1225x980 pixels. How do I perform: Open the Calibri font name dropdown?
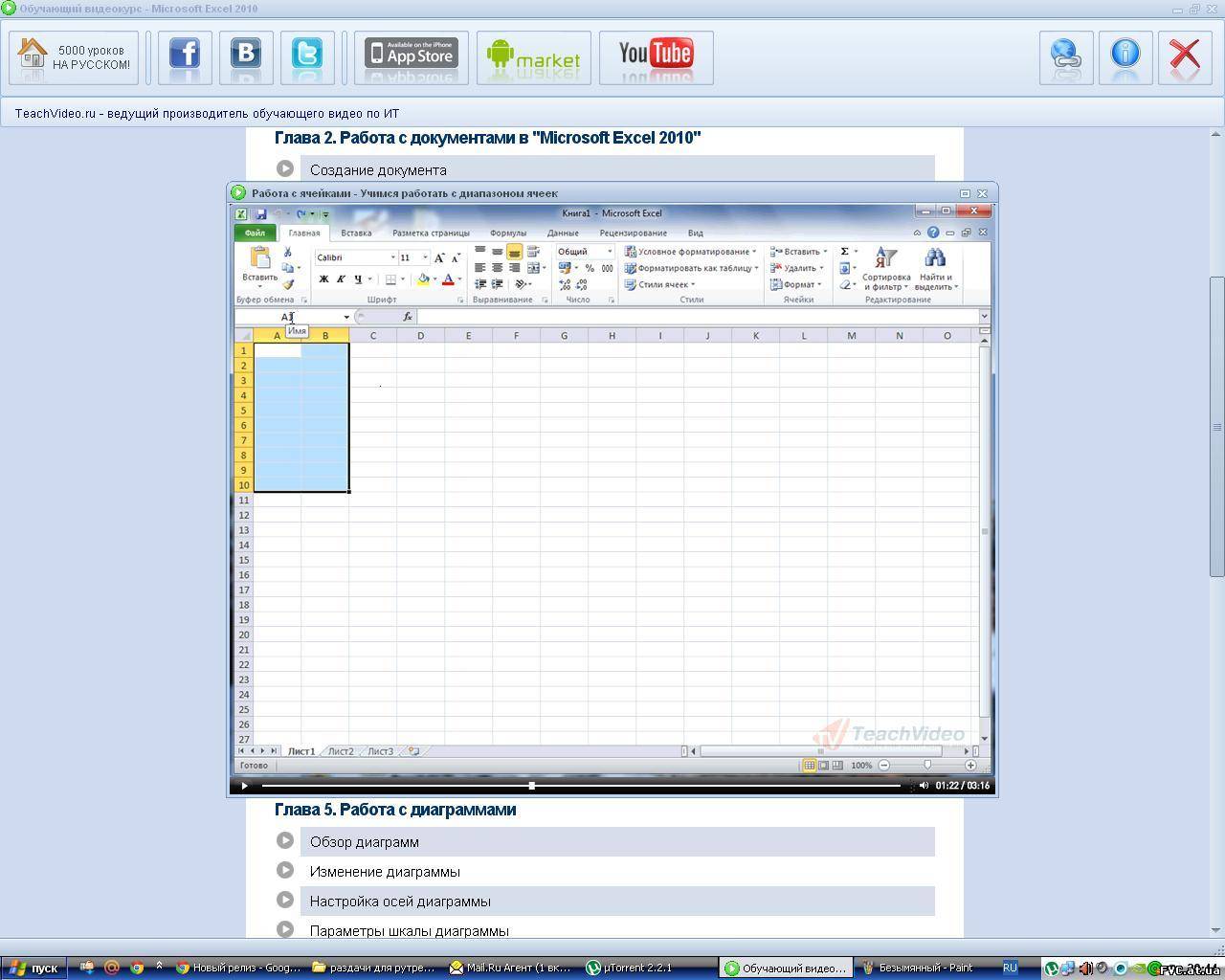(392, 257)
